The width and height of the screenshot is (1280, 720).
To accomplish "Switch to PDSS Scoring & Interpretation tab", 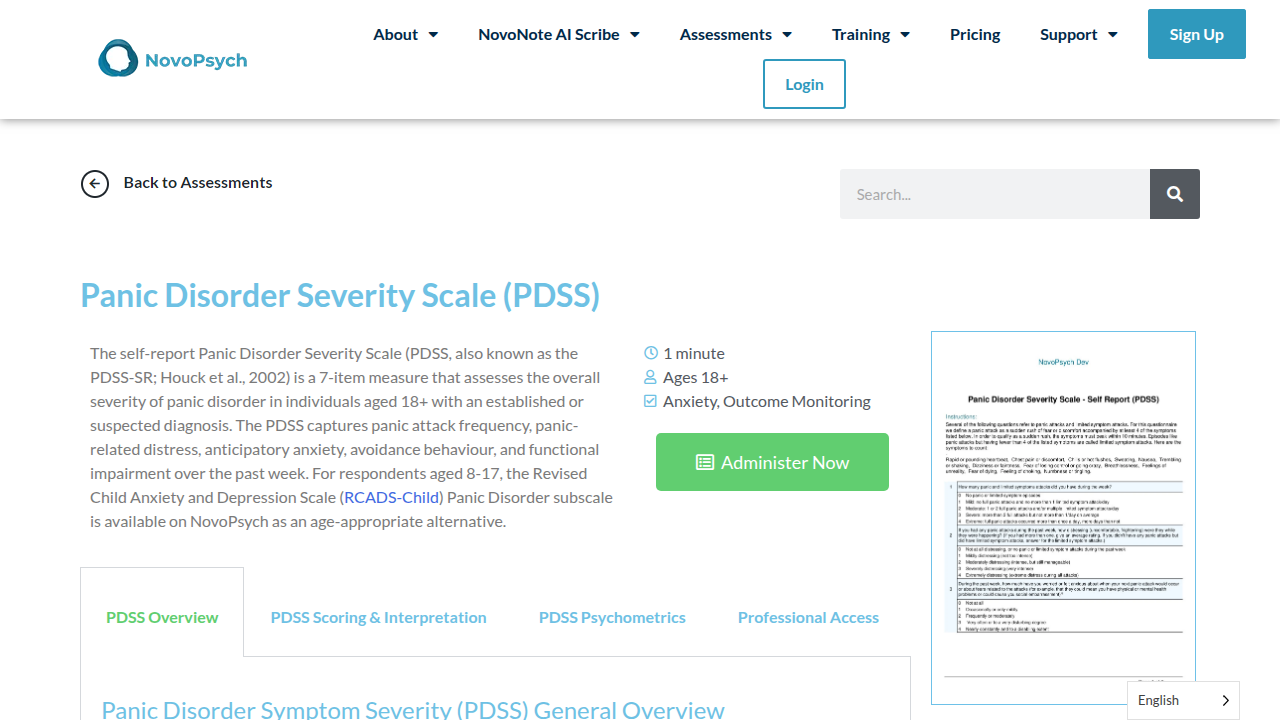I will 379,617.
